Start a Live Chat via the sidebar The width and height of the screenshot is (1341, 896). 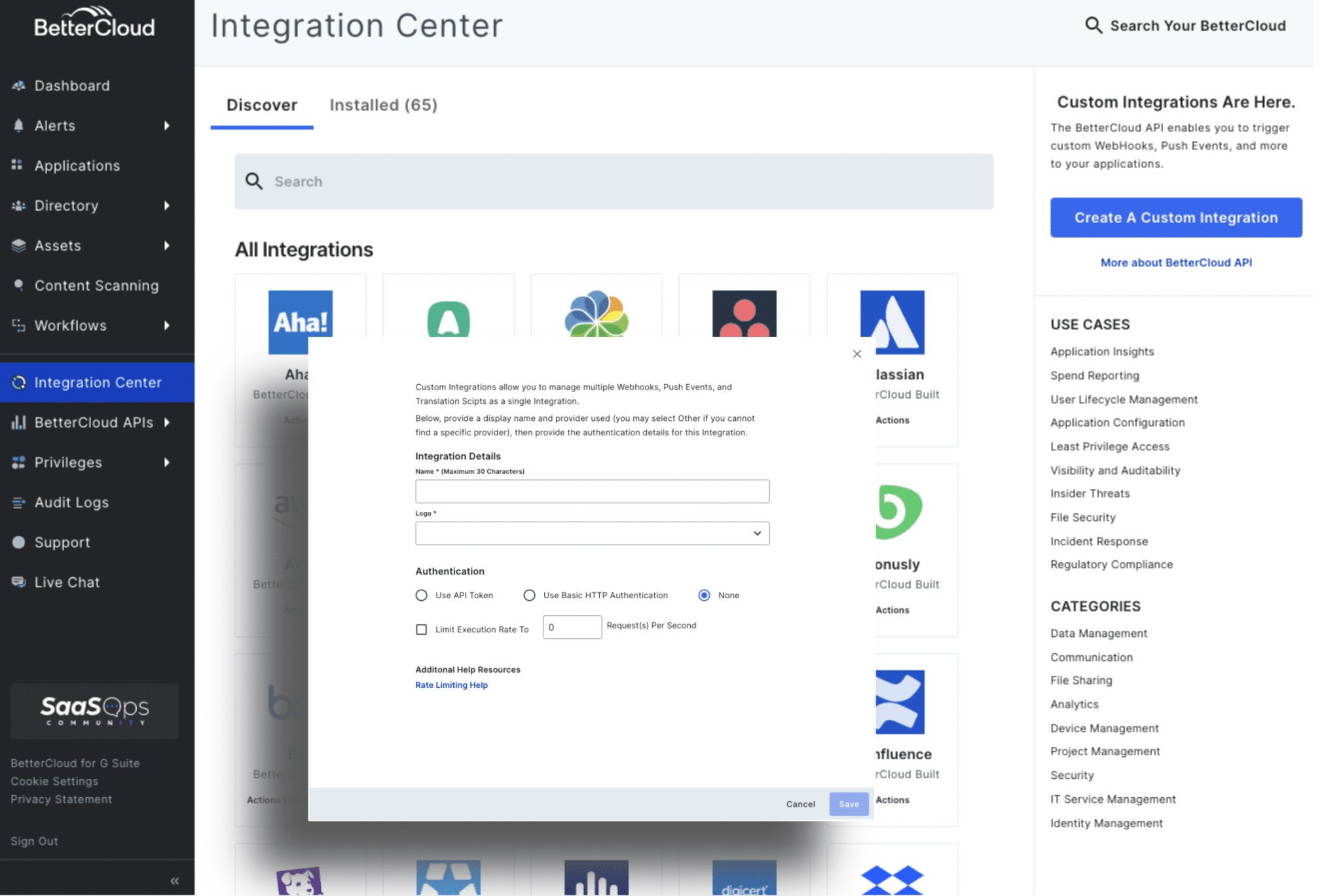[67, 582]
